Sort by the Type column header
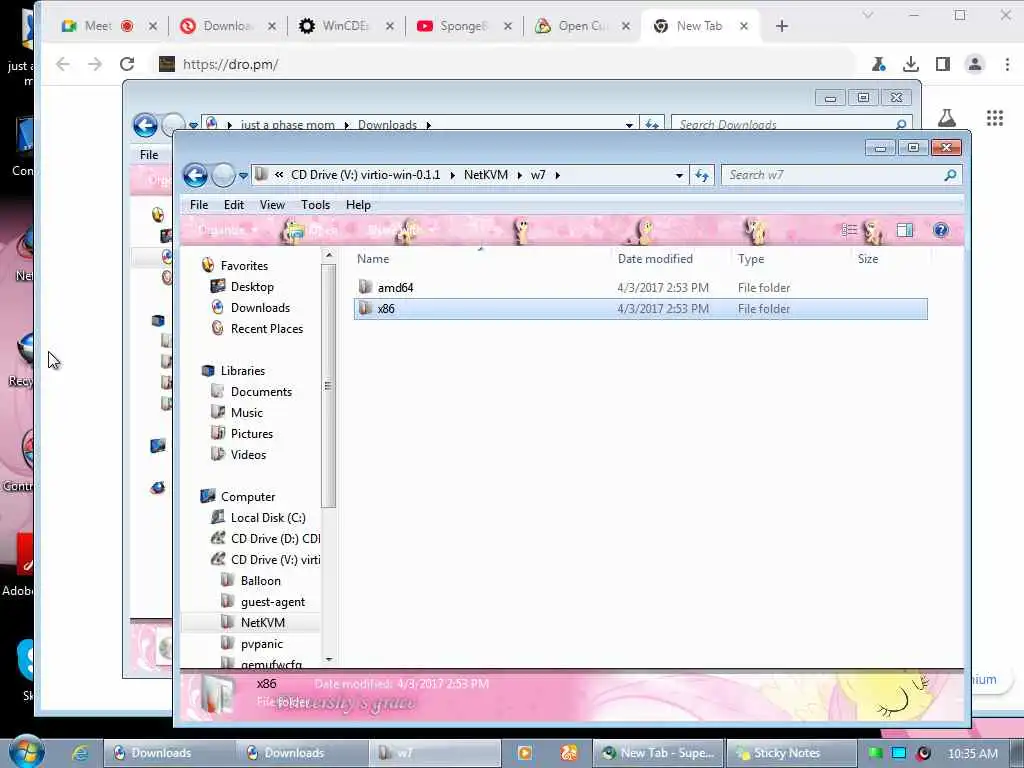Screen dimensions: 1024x768 pyautogui.click(x=751, y=259)
